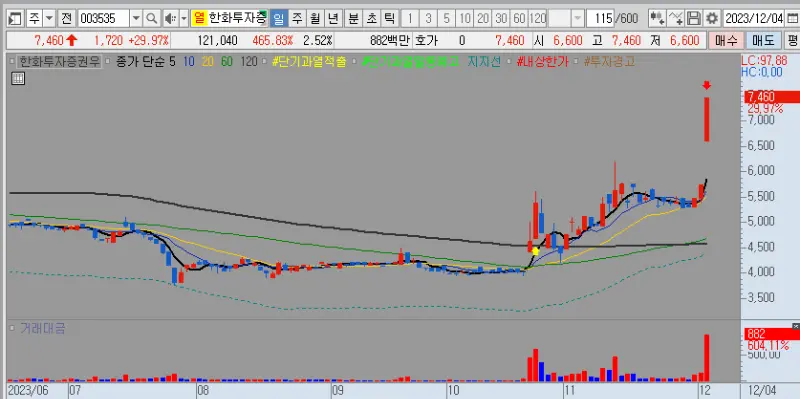Click the panel layout icon at toolbar start
The image size is (800, 399).
15,19
